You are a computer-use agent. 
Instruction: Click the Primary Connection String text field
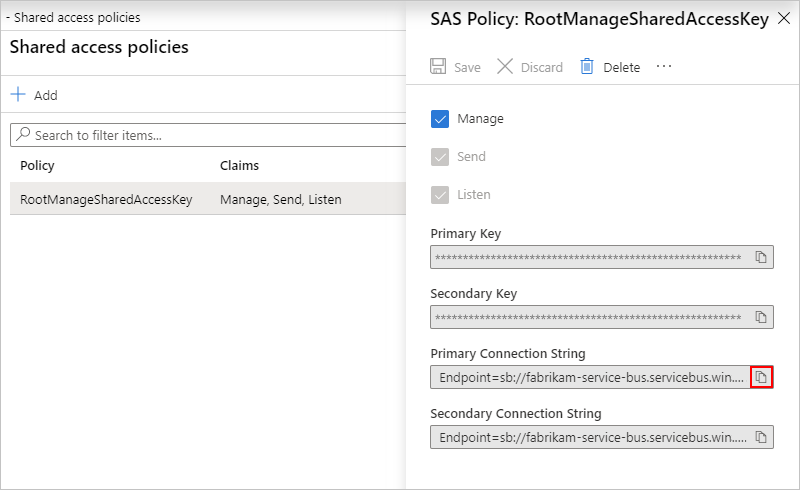coord(590,377)
